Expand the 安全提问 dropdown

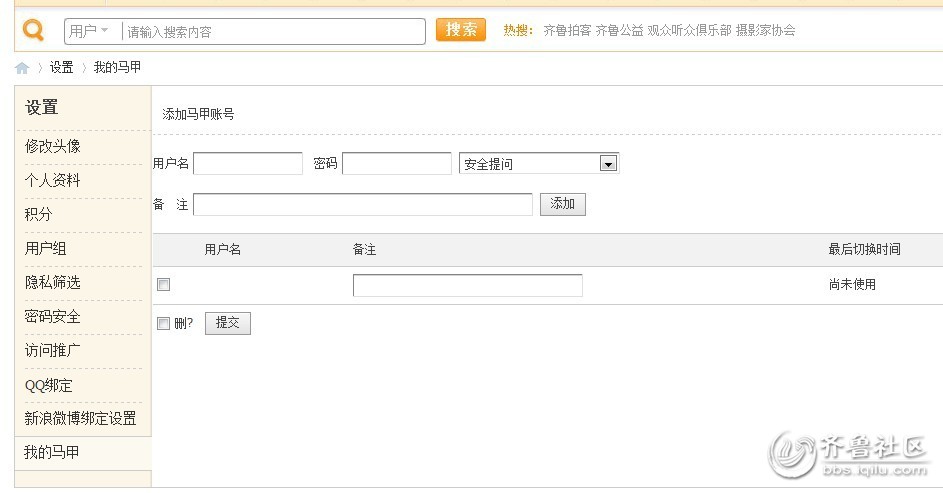click(x=607, y=164)
